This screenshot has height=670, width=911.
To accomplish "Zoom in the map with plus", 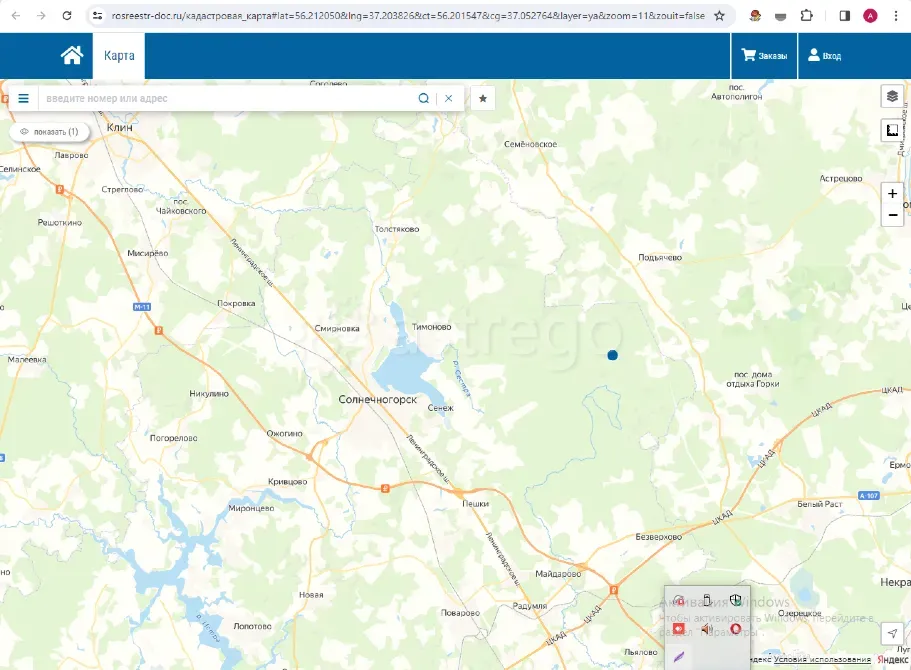I will [892, 193].
